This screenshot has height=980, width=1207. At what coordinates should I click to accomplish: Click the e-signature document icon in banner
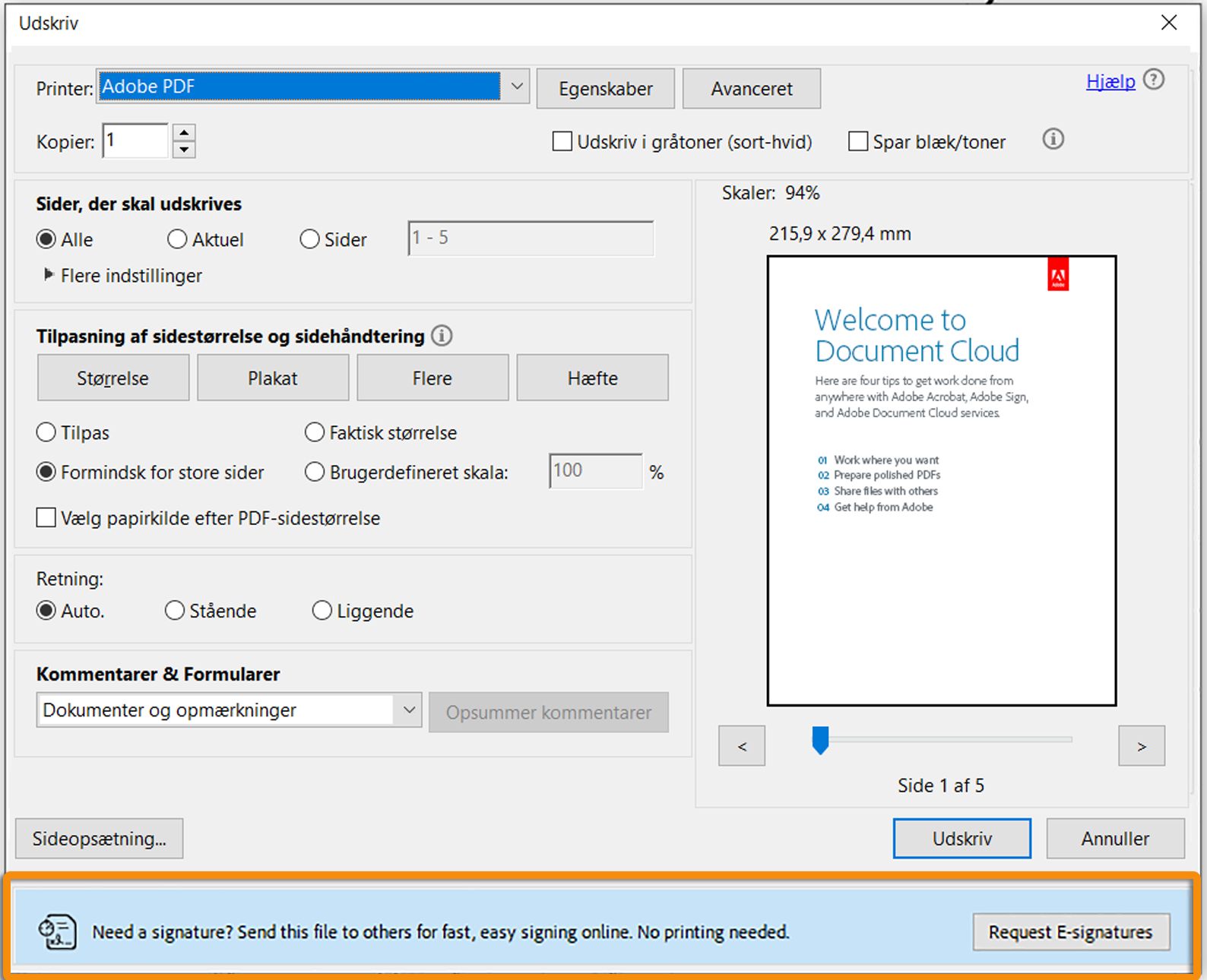[x=58, y=931]
